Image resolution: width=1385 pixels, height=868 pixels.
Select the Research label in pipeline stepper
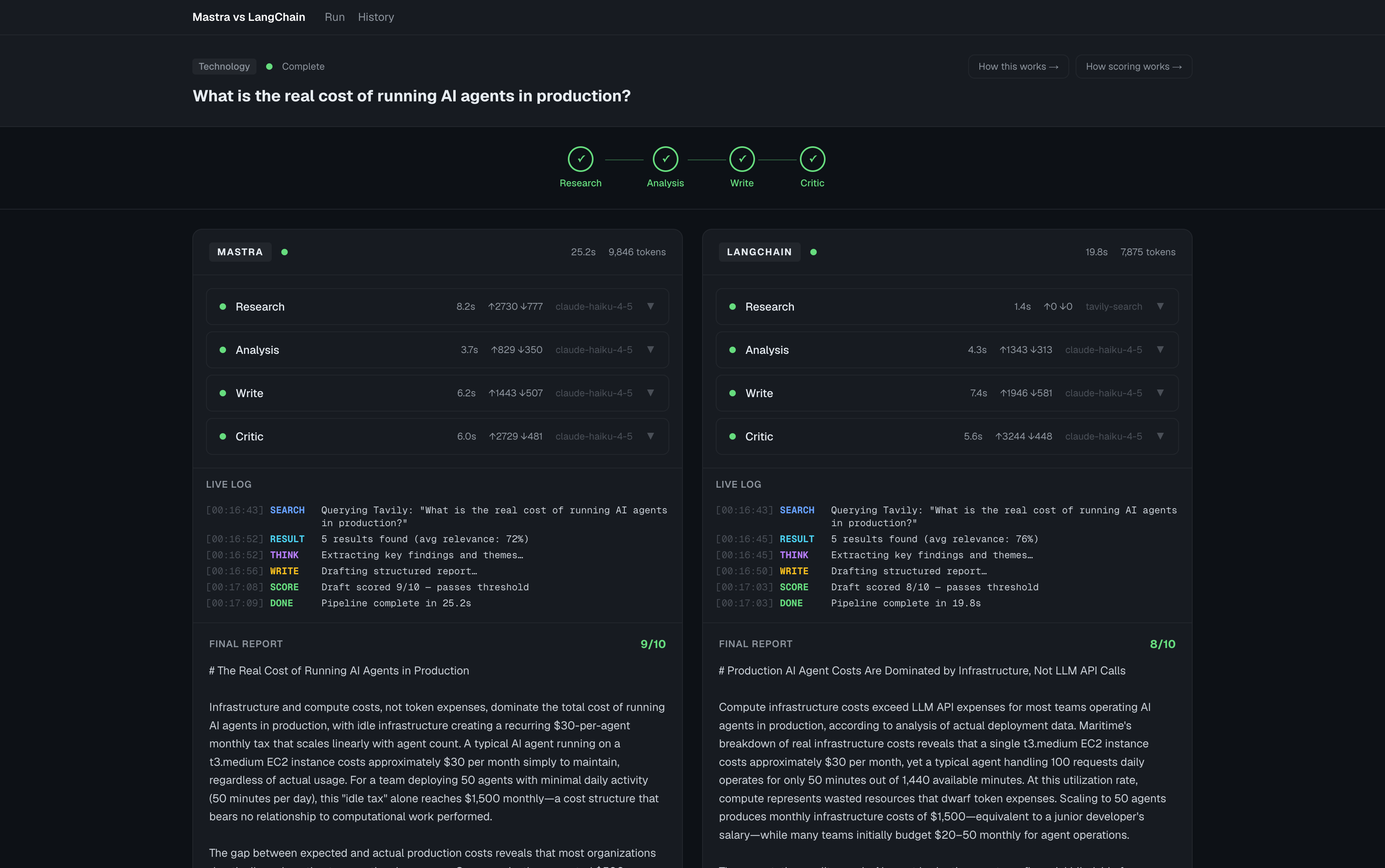coord(580,183)
